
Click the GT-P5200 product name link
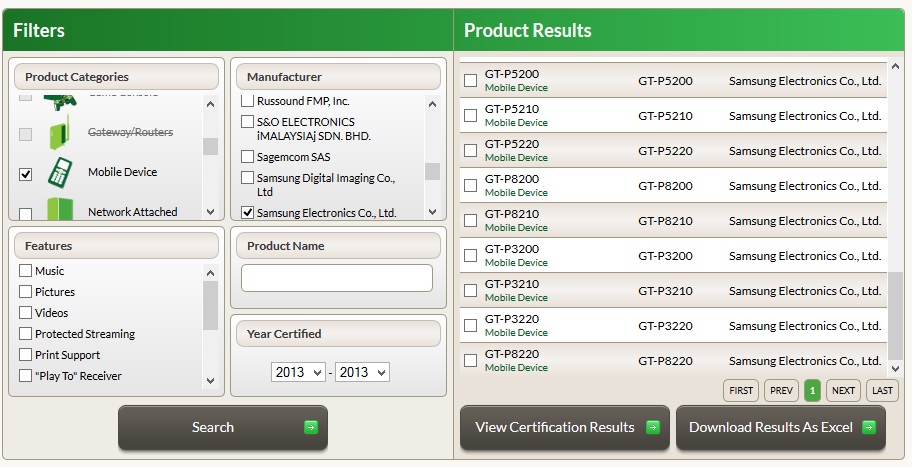pos(512,74)
